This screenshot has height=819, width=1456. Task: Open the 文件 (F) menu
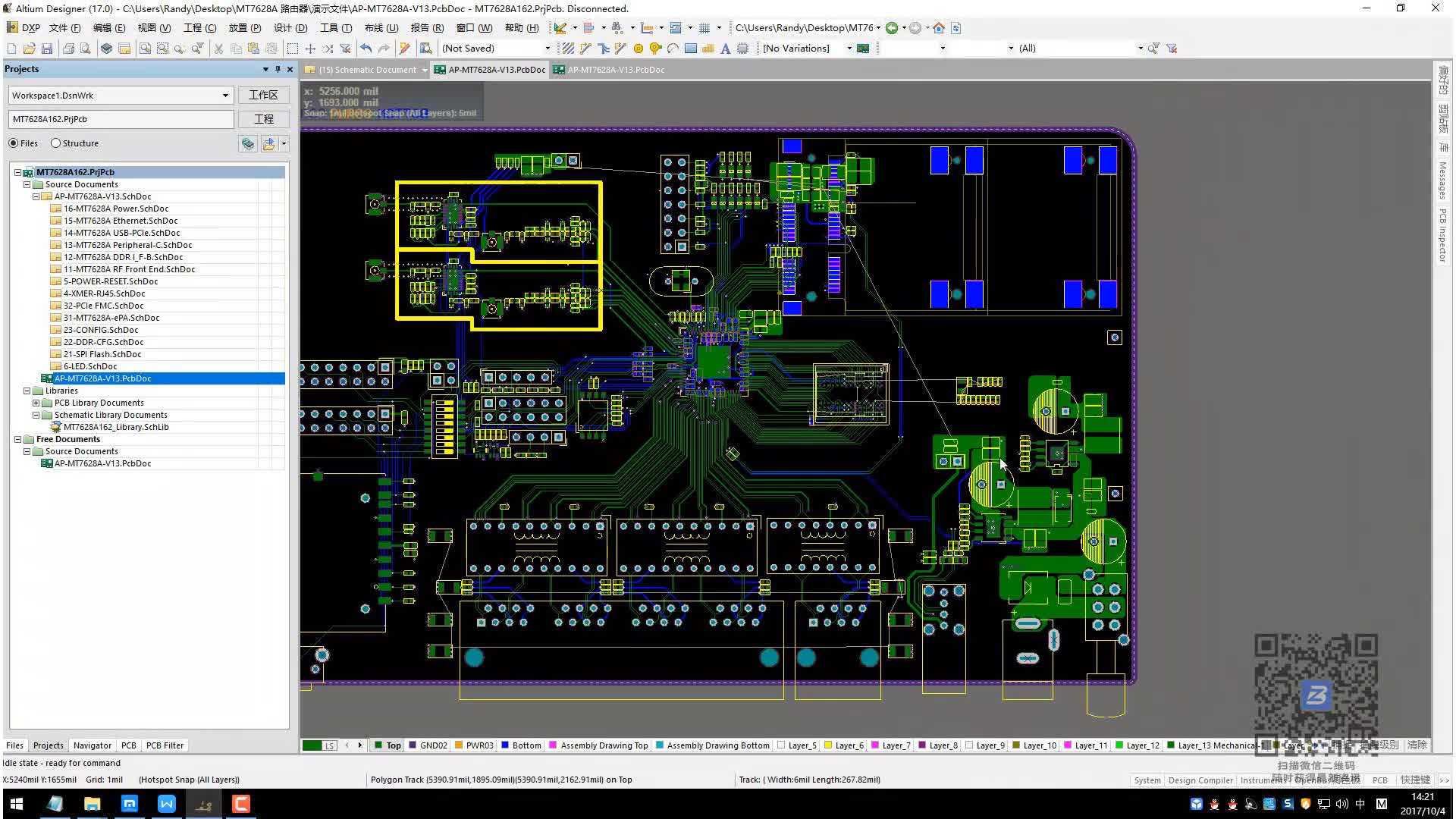(64, 28)
